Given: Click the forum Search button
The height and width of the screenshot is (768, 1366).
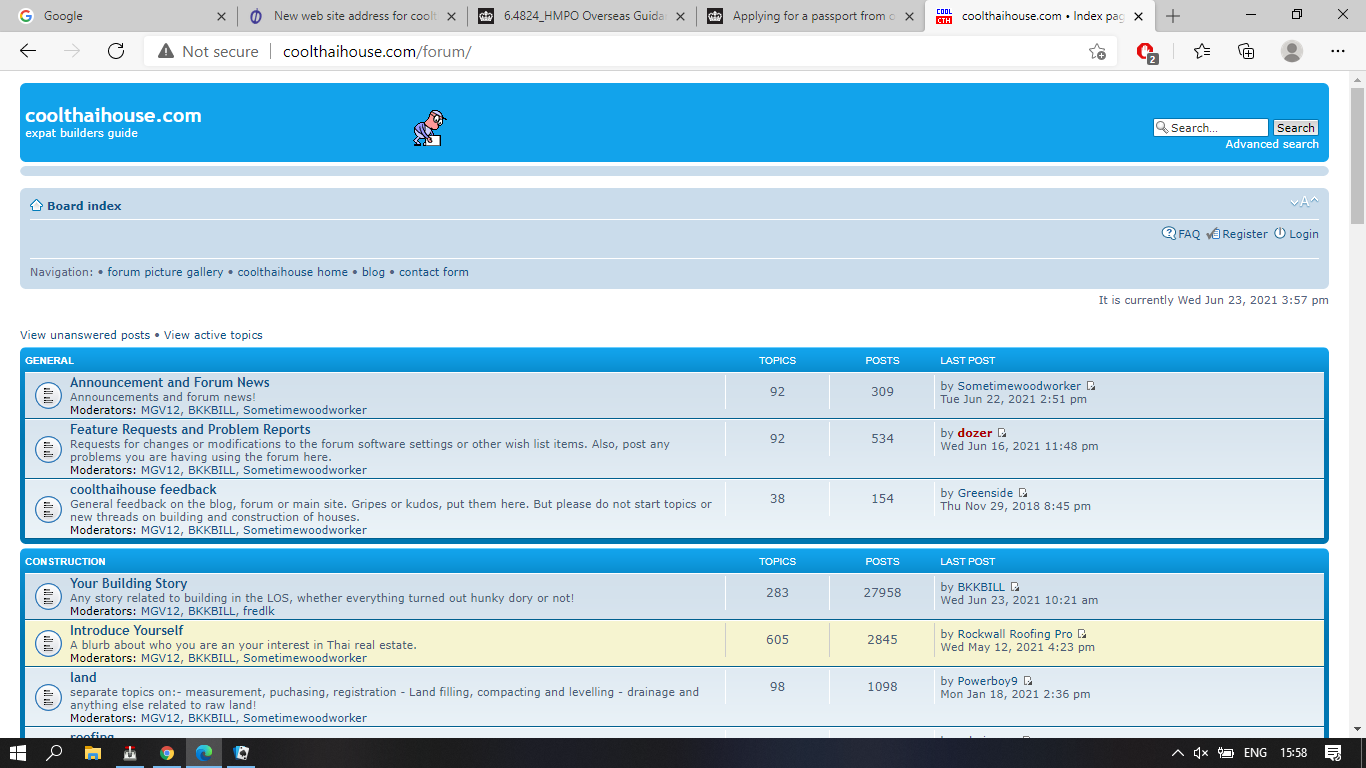Looking at the screenshot, I should 1295,128.
